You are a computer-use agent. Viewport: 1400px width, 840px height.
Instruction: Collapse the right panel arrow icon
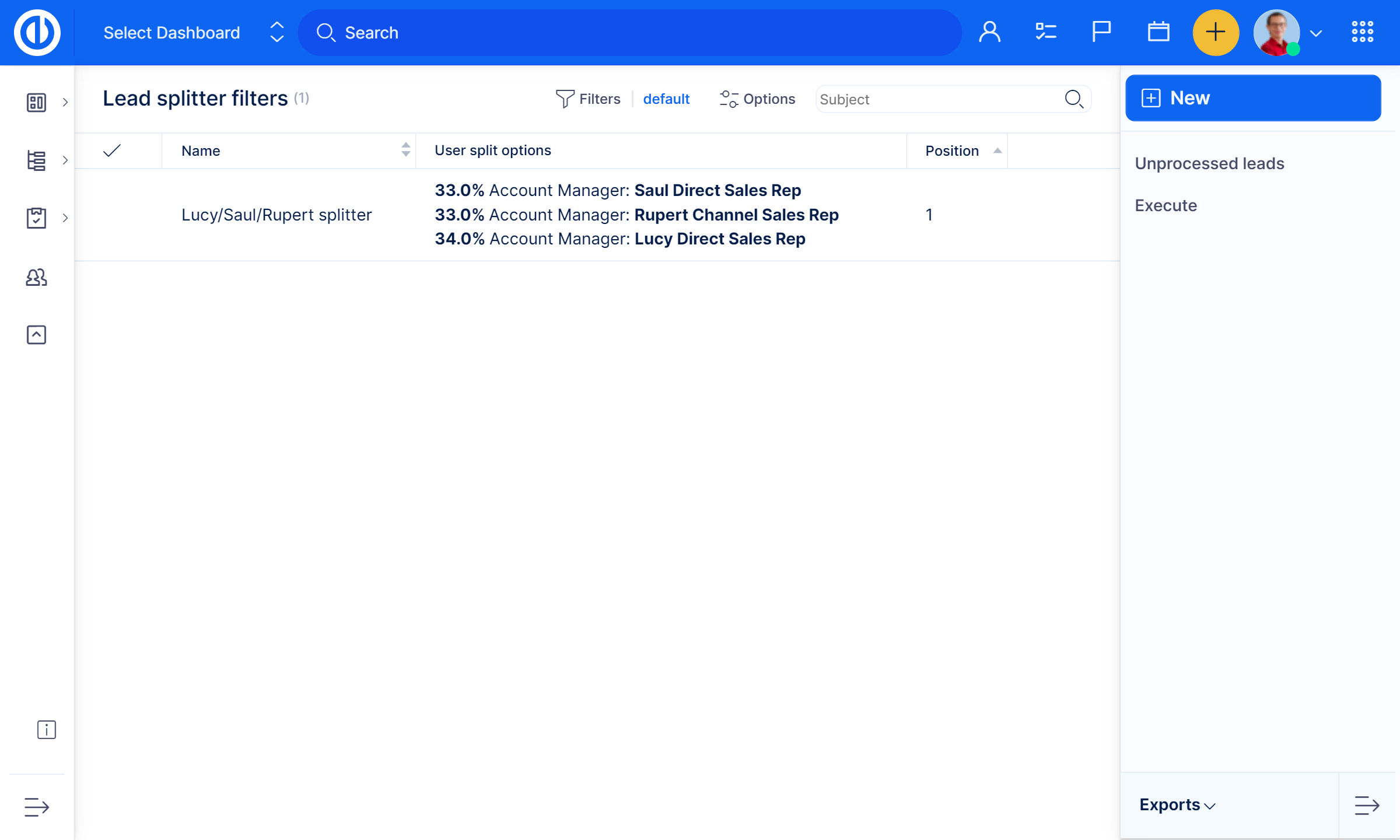click(x=1366, y=806)
